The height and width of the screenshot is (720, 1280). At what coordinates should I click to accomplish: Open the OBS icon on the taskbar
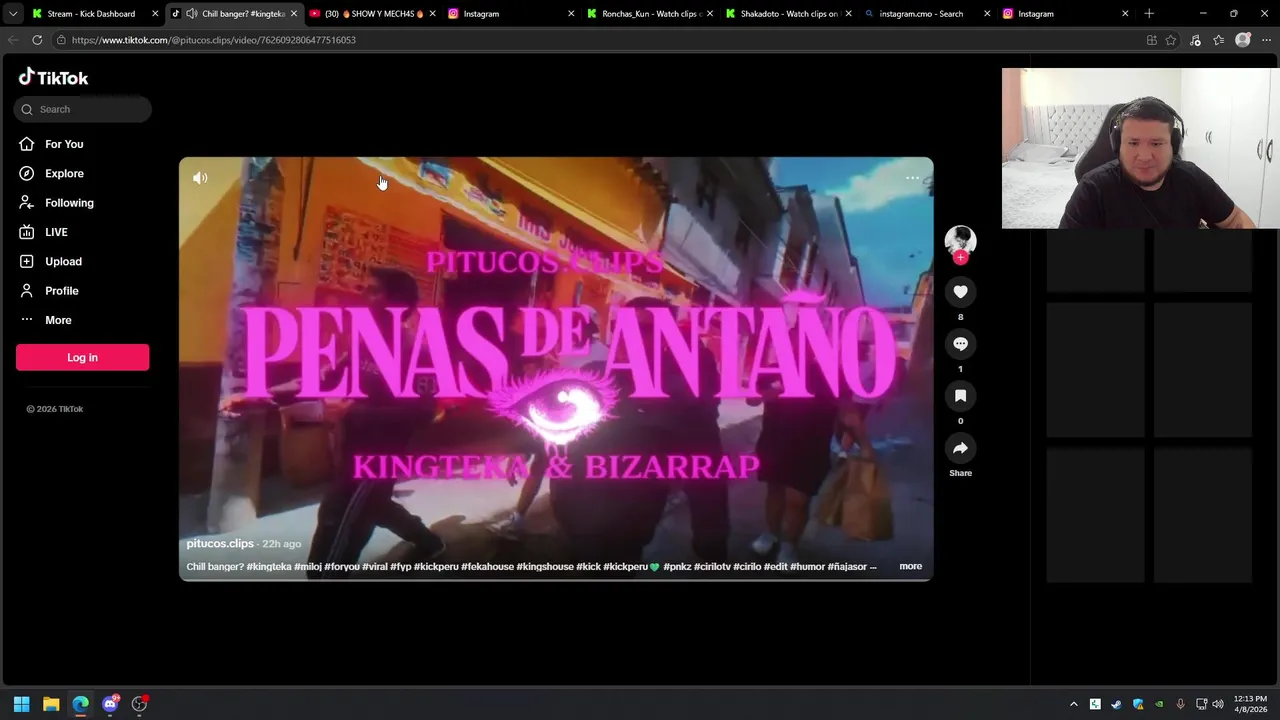(140, 704)
